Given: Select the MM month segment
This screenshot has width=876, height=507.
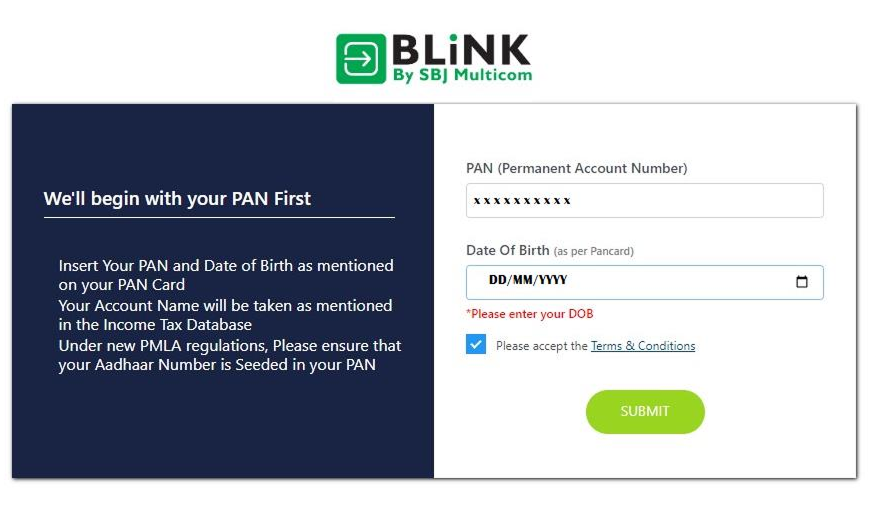Looking at the screenshot, I should 522,281.
